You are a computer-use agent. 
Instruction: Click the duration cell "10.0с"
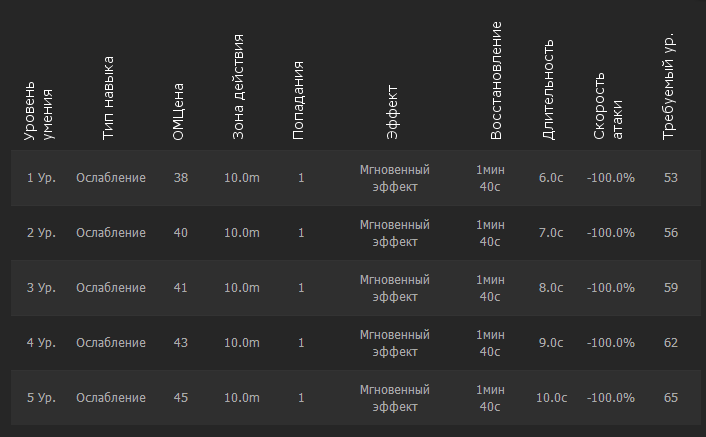pyautogui.click(x=551, y=398)
